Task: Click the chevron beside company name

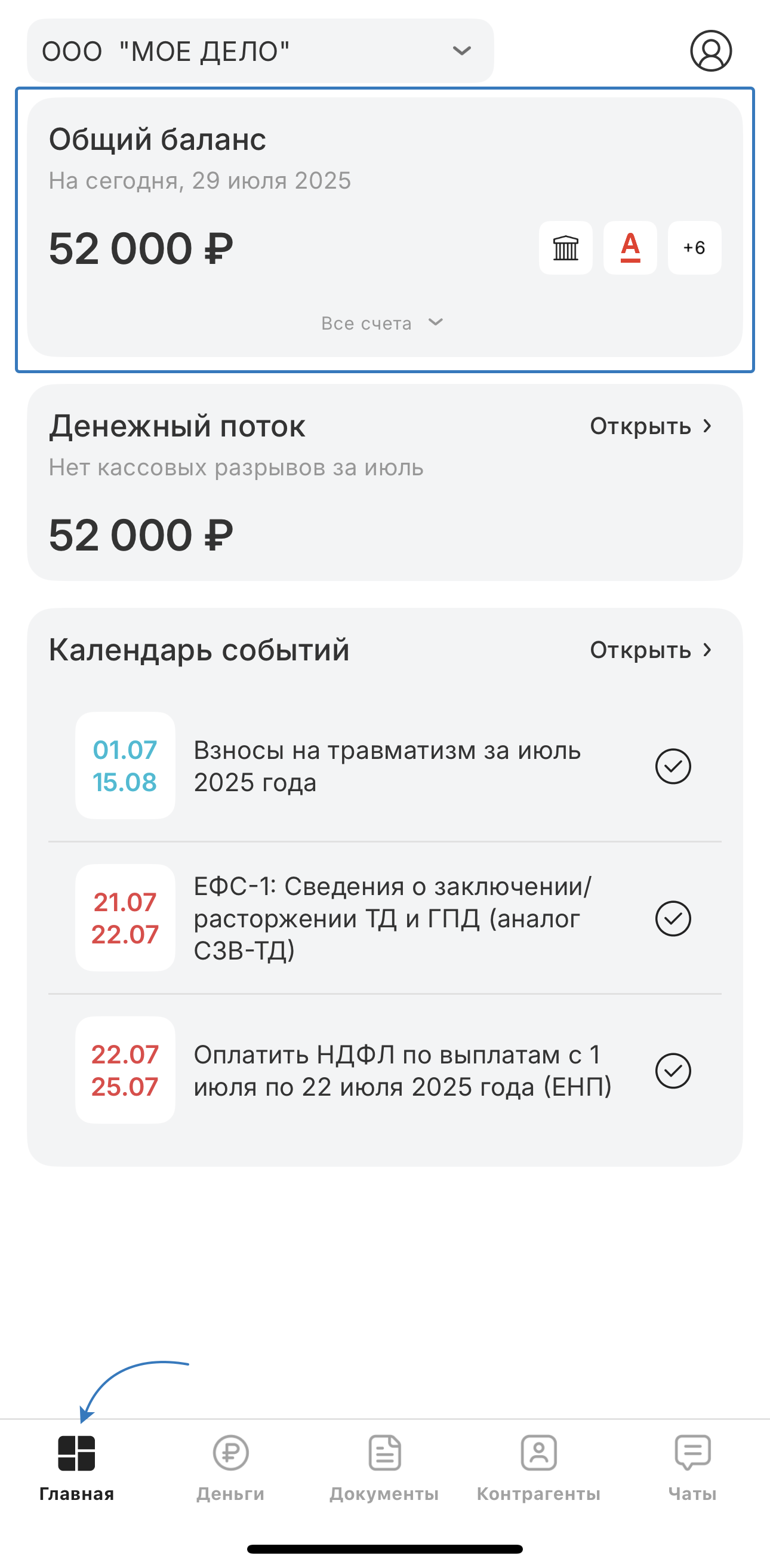Action: pyautogui.click(x=462, y=51)
